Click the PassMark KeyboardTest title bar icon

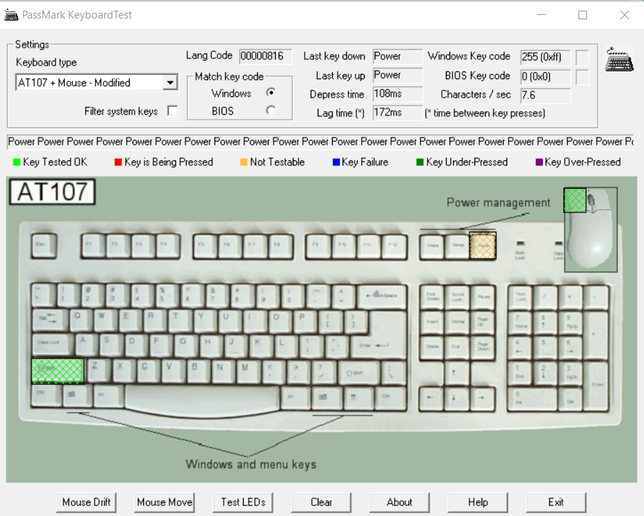click(x=11, y=15)
